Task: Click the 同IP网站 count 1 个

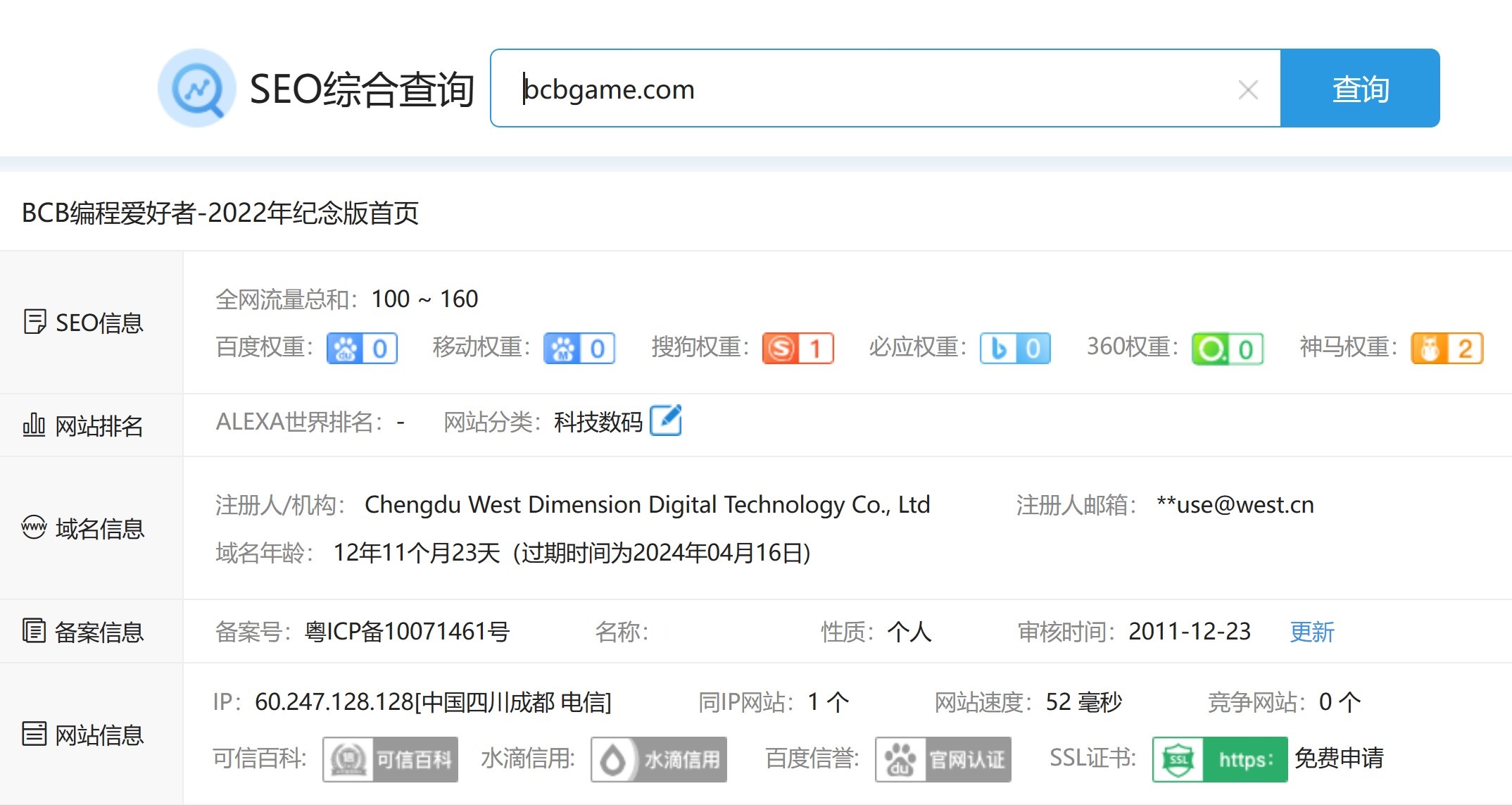Action: [x=829, y=702]
